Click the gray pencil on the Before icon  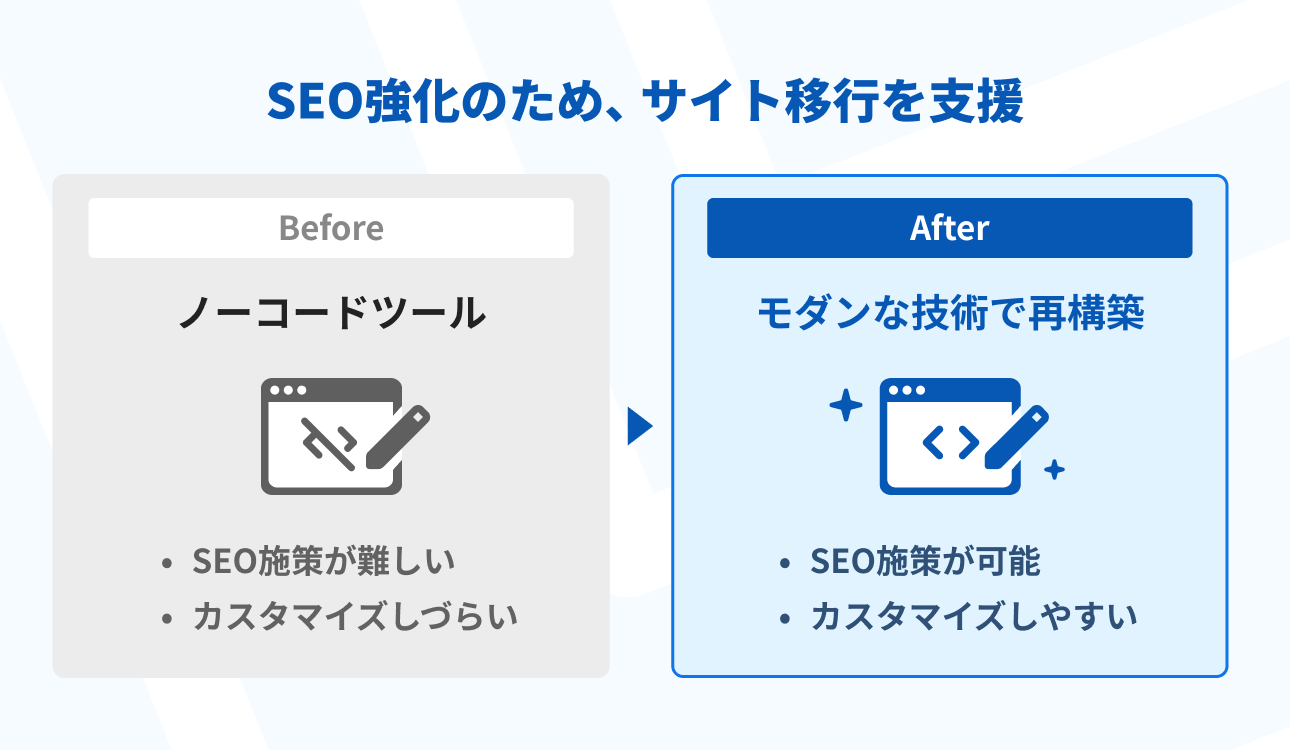tap(397, 437)
